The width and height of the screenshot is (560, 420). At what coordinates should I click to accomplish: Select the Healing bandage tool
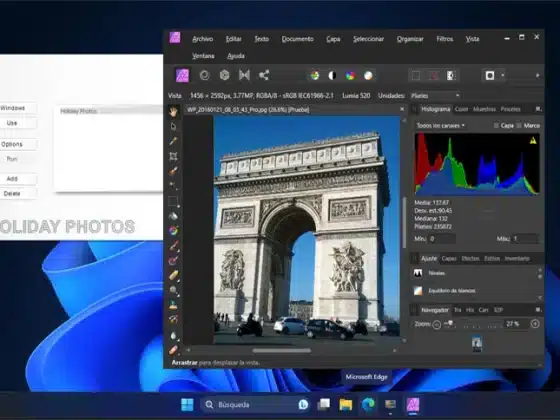pos(173,350)
